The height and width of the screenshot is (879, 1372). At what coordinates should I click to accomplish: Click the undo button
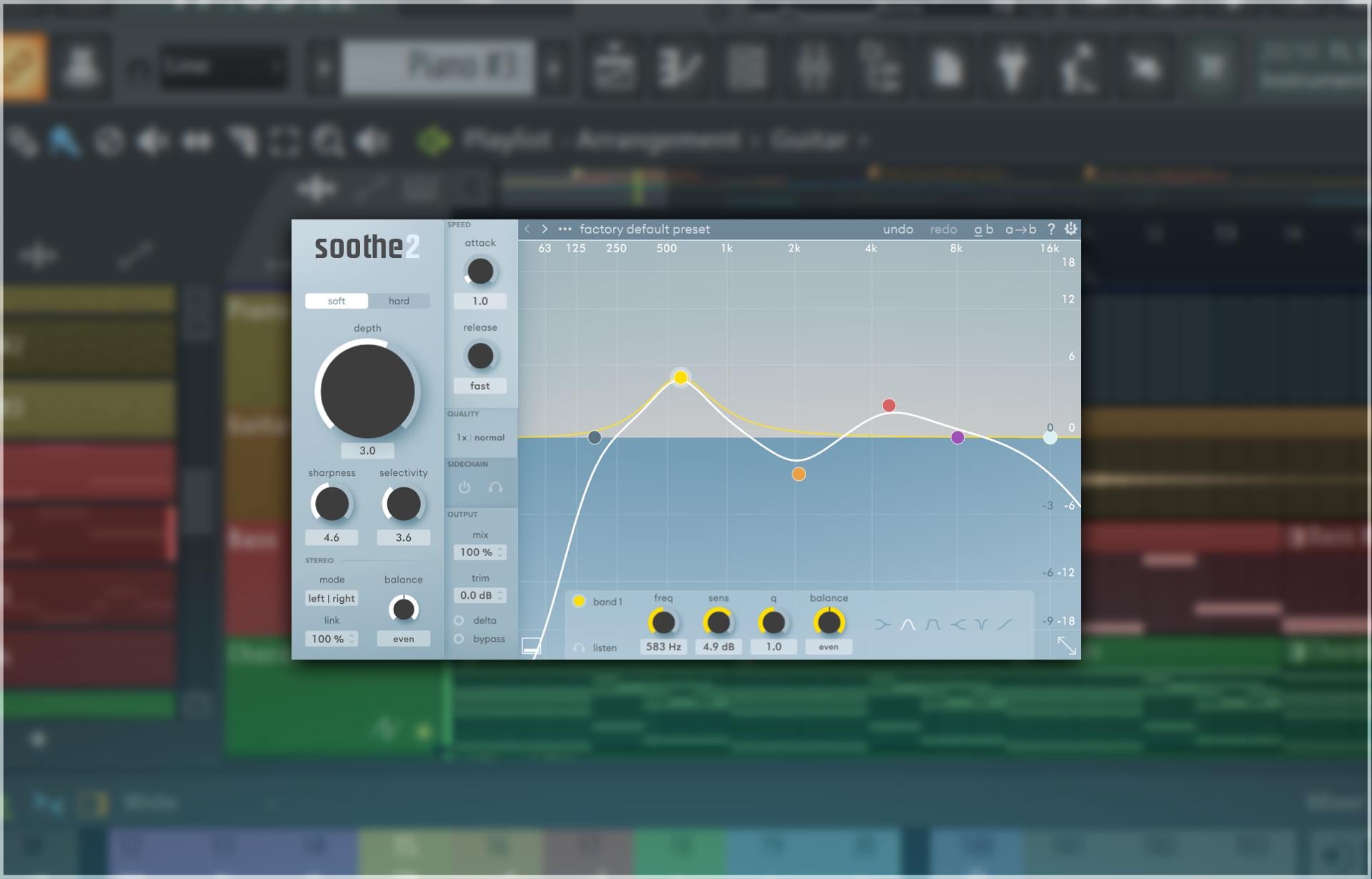tap(898, 229)
